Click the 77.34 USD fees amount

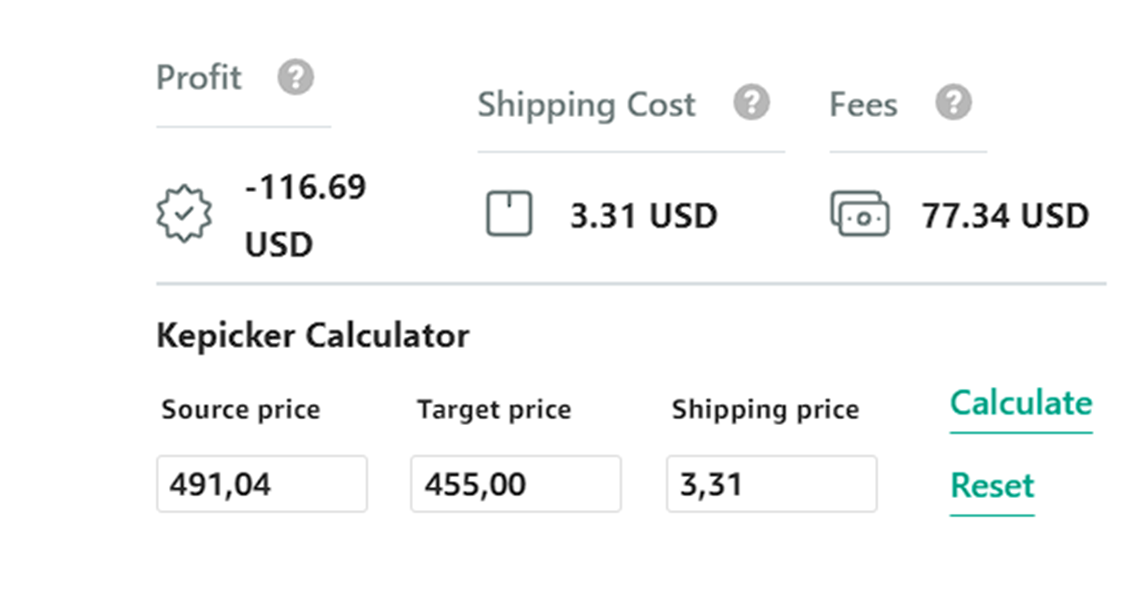coord(1005,216)
